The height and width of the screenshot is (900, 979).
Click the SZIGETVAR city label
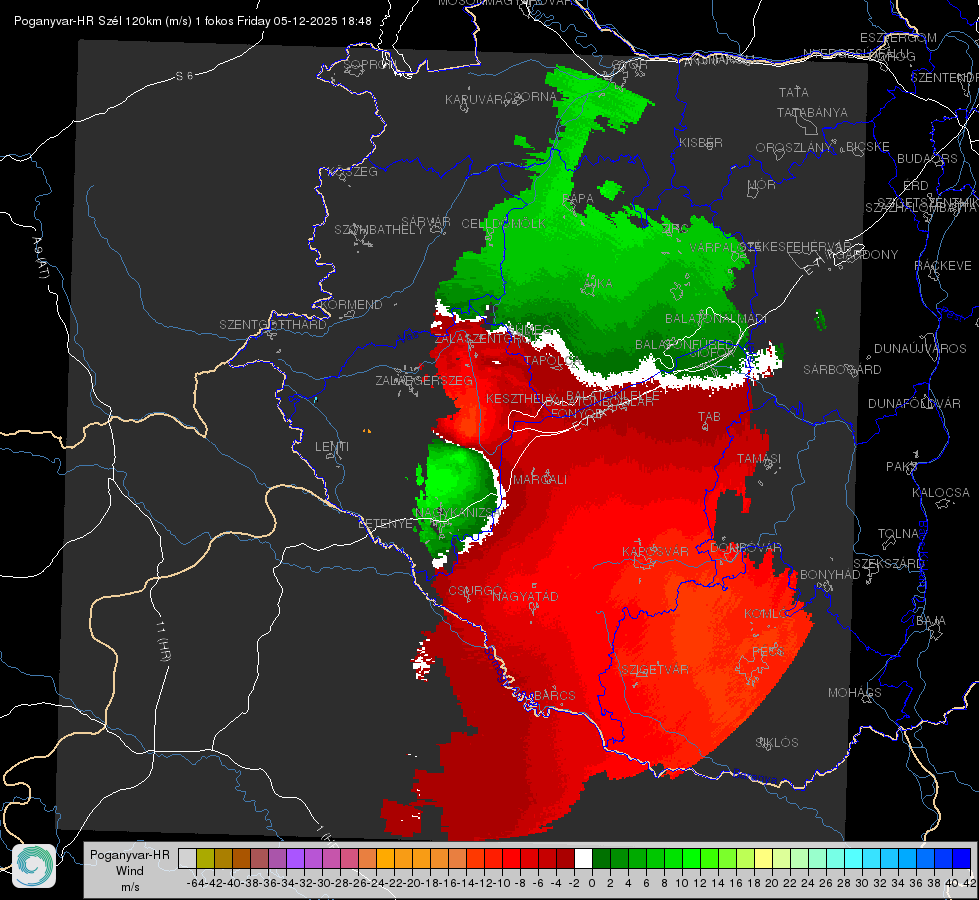click(655, 670)
